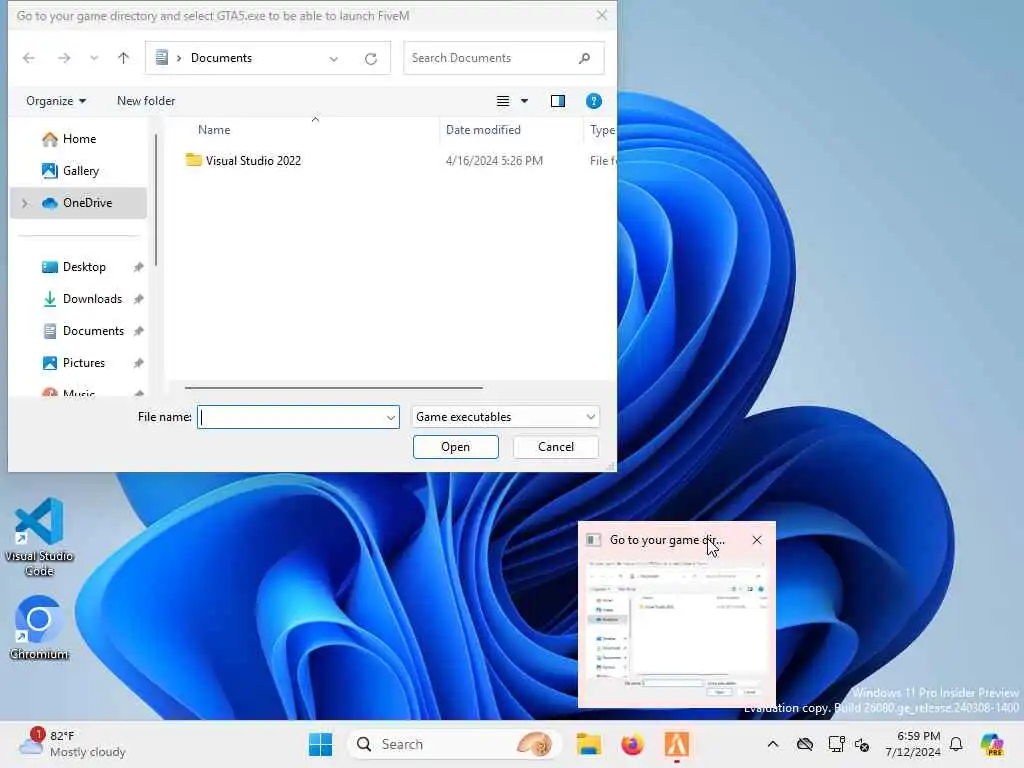Click the taskbar Search box
Image resolution: width=1024 pixels, height=768 pixels.
coord(455,744)
